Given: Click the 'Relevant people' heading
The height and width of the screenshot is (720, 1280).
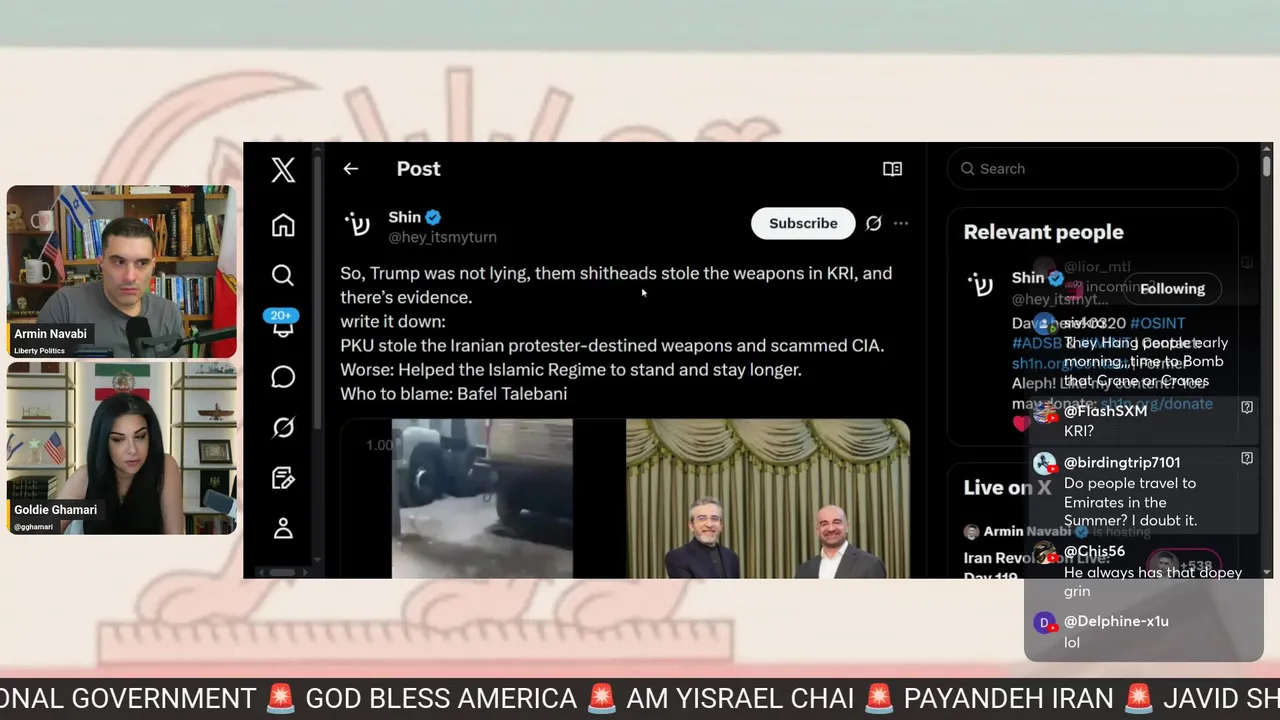Looking at the screenshot, I should (x=1043, y=232).
